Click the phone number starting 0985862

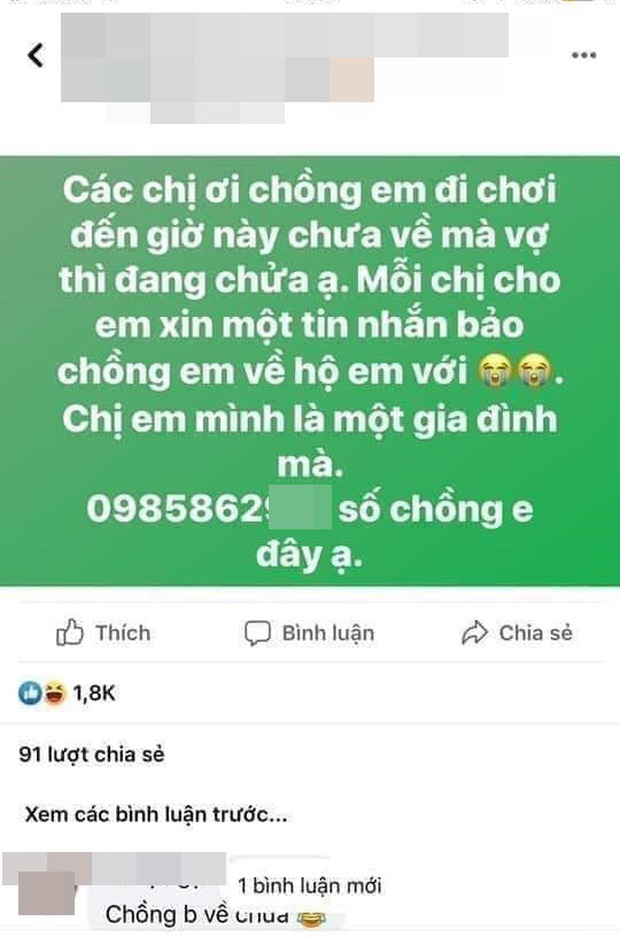click(208, 509)
